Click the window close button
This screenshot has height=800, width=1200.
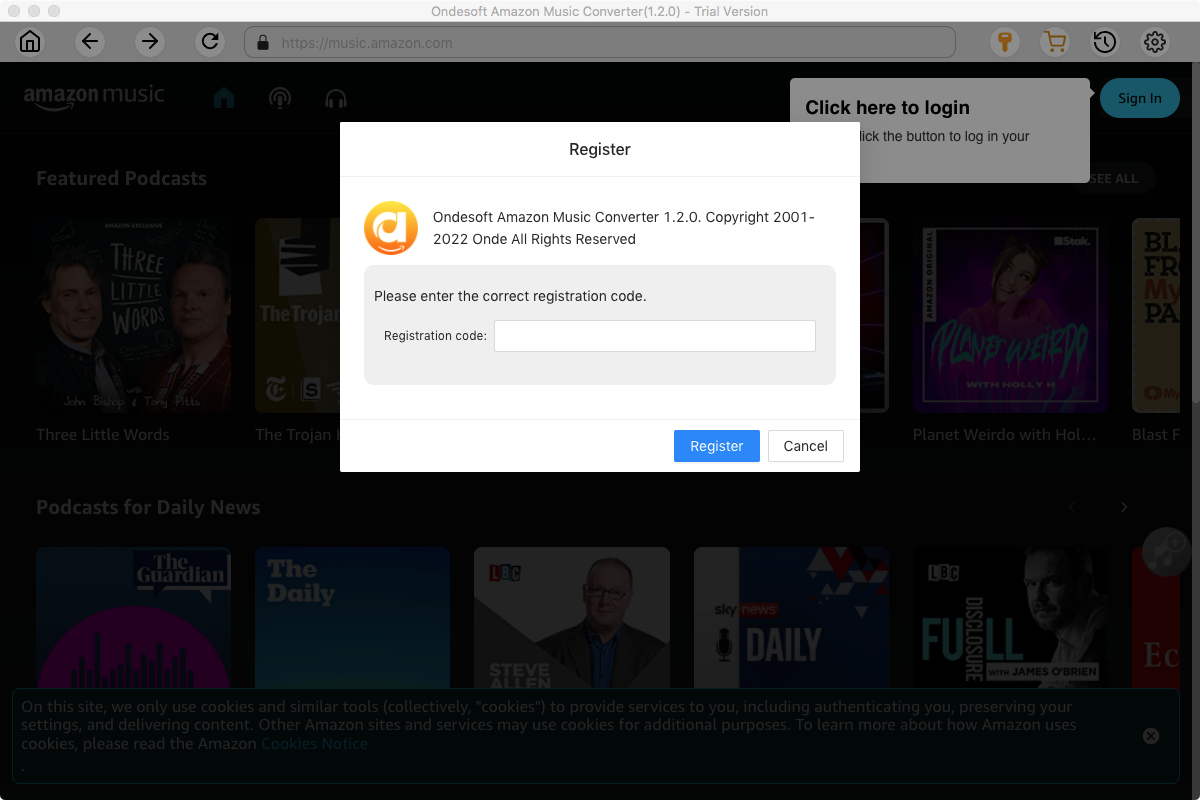tap(14, 11)
